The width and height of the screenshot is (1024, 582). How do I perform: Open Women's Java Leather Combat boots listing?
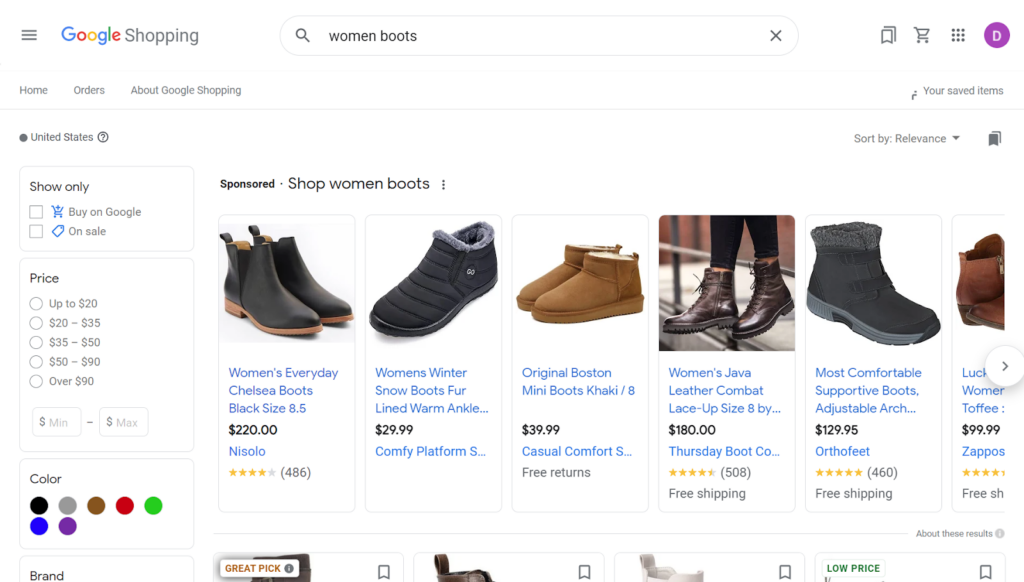point(724,391)
